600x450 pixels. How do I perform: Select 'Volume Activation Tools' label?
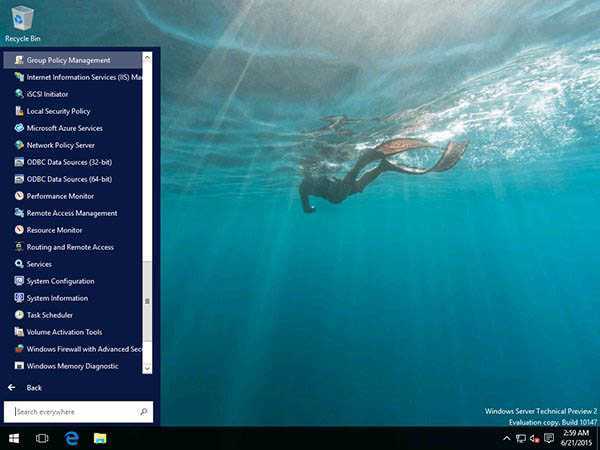pos(65,332)
